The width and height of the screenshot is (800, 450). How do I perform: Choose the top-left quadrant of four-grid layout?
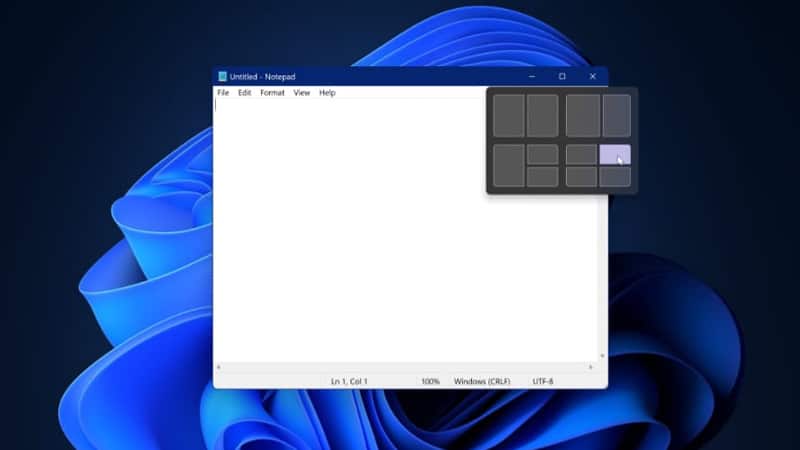click(x=581, y=154)
